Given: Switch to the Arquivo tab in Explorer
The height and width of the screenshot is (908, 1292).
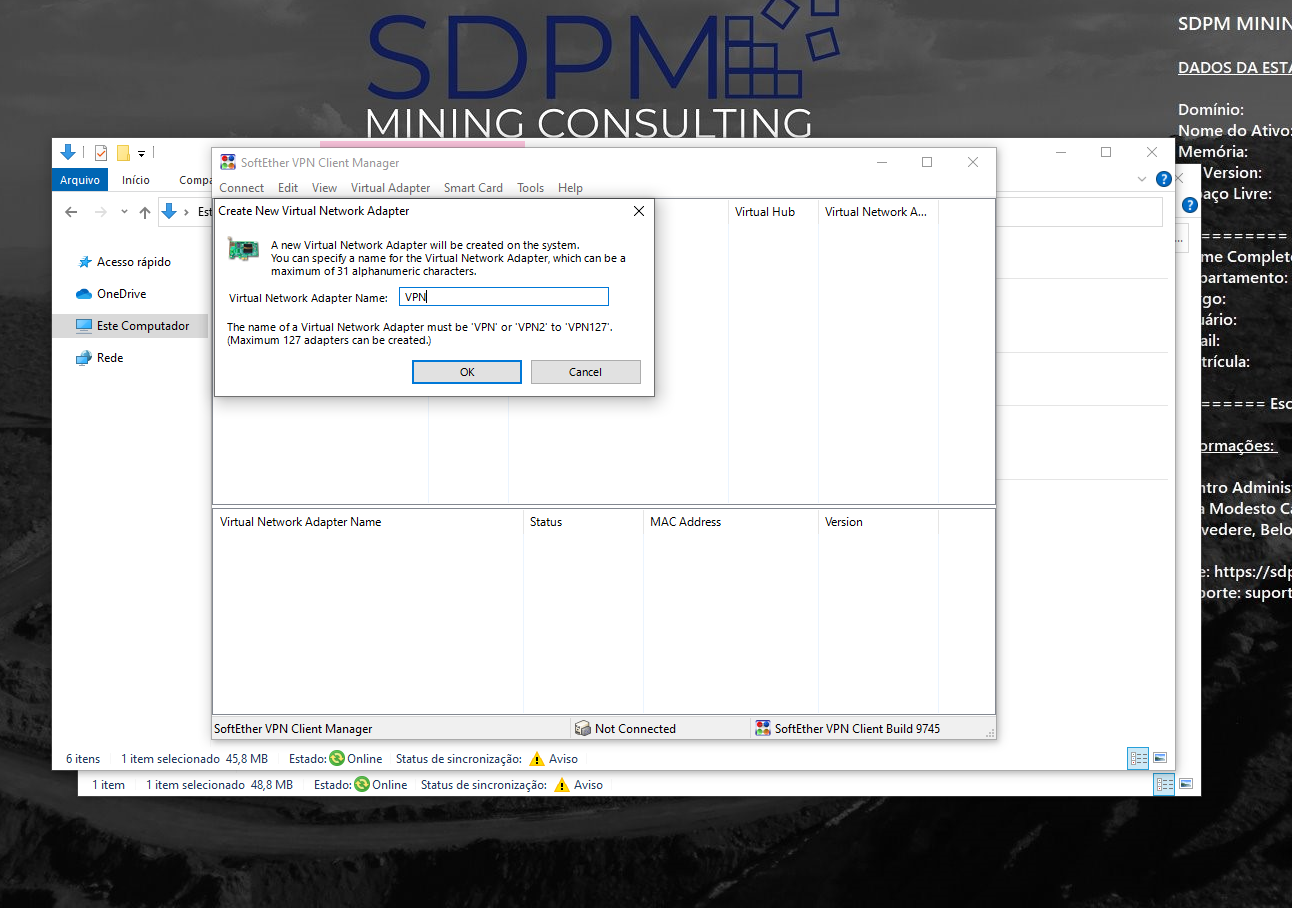Looking at the screenshot, I should (80, 180).
